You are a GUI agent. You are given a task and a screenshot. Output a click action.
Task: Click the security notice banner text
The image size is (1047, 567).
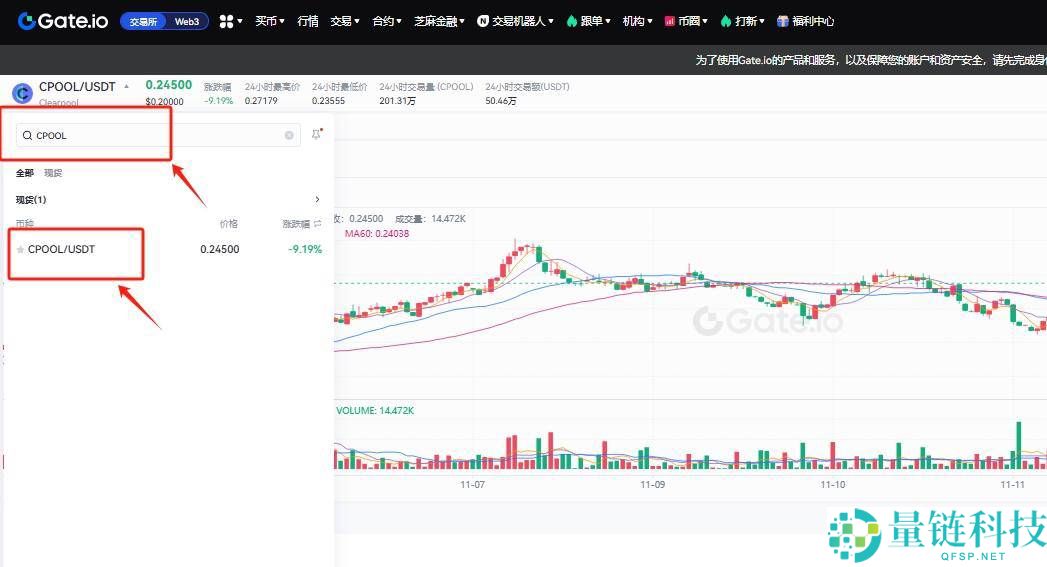tap(871, 60)
